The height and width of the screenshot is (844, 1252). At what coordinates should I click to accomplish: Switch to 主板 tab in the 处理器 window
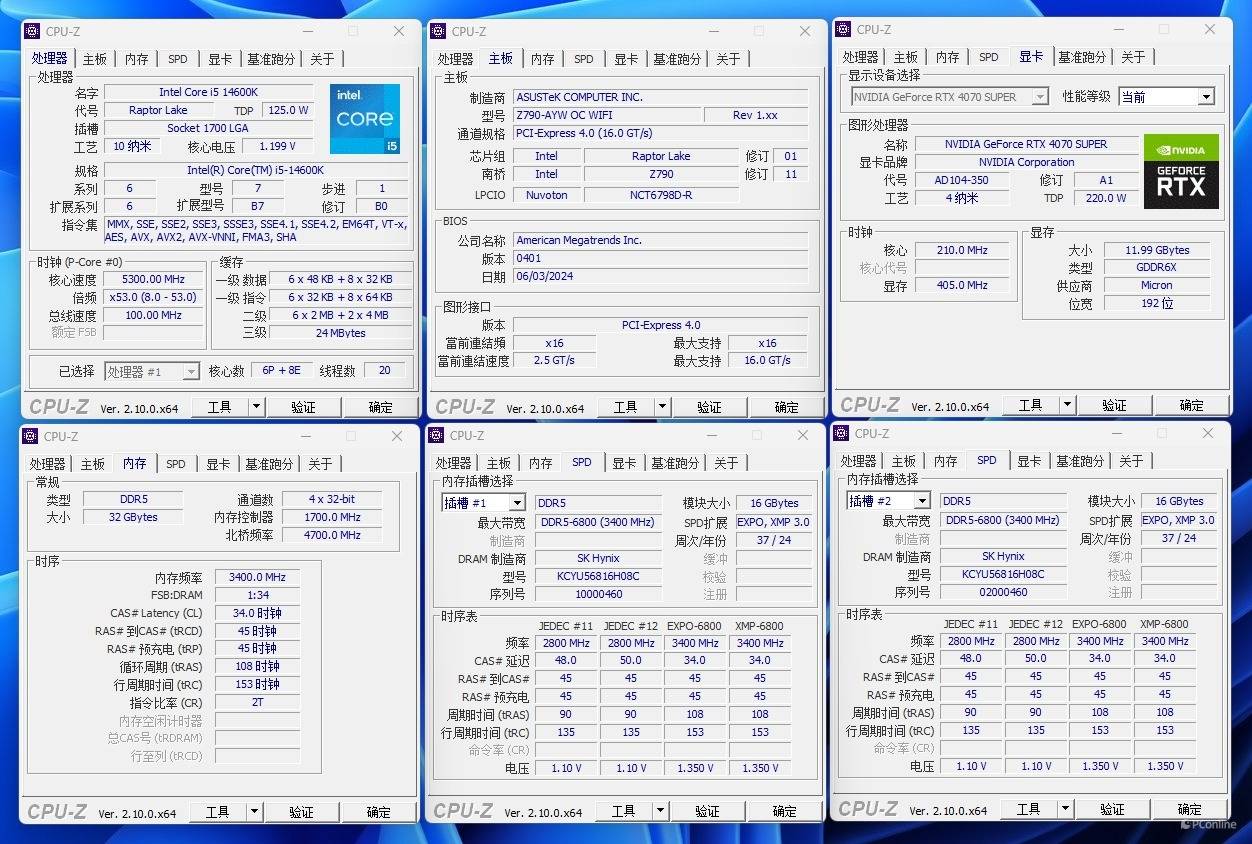pos(94,59)
